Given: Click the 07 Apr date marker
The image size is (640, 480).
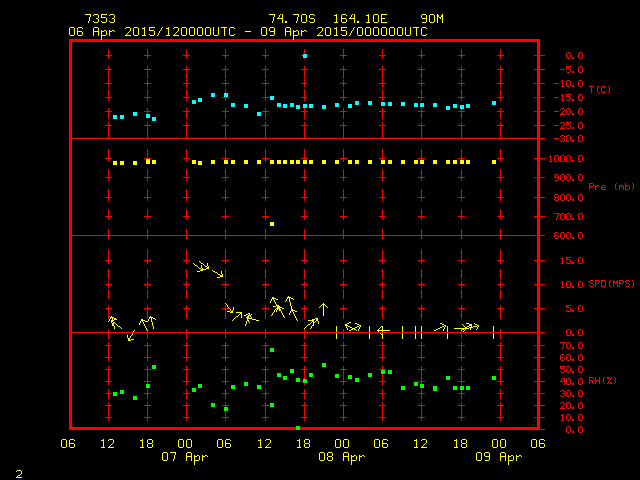Looking at the screenshot, I should click(x=185, y=457).
